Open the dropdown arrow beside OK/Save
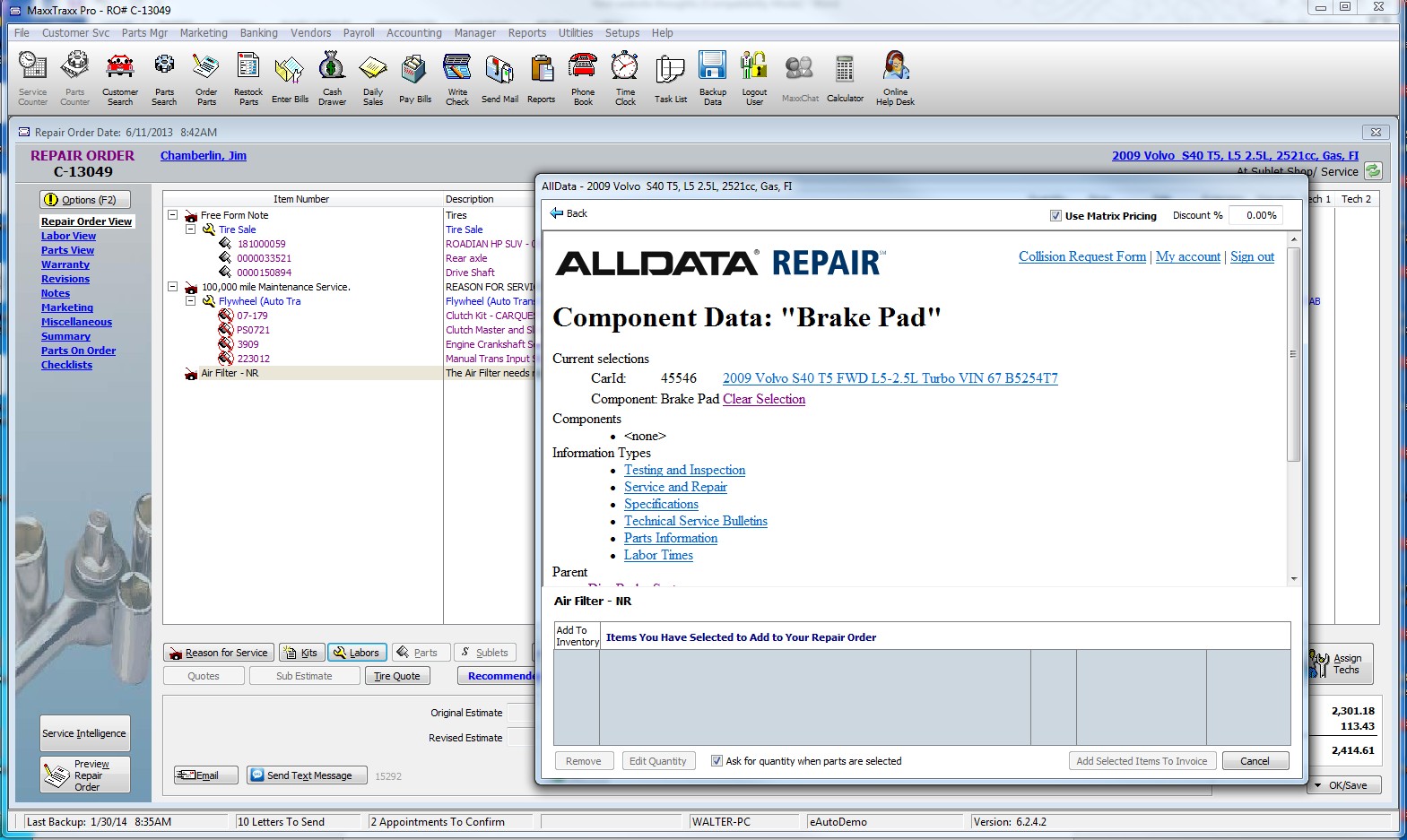This screenshot has width=1407, height=840. [1317, 785]
